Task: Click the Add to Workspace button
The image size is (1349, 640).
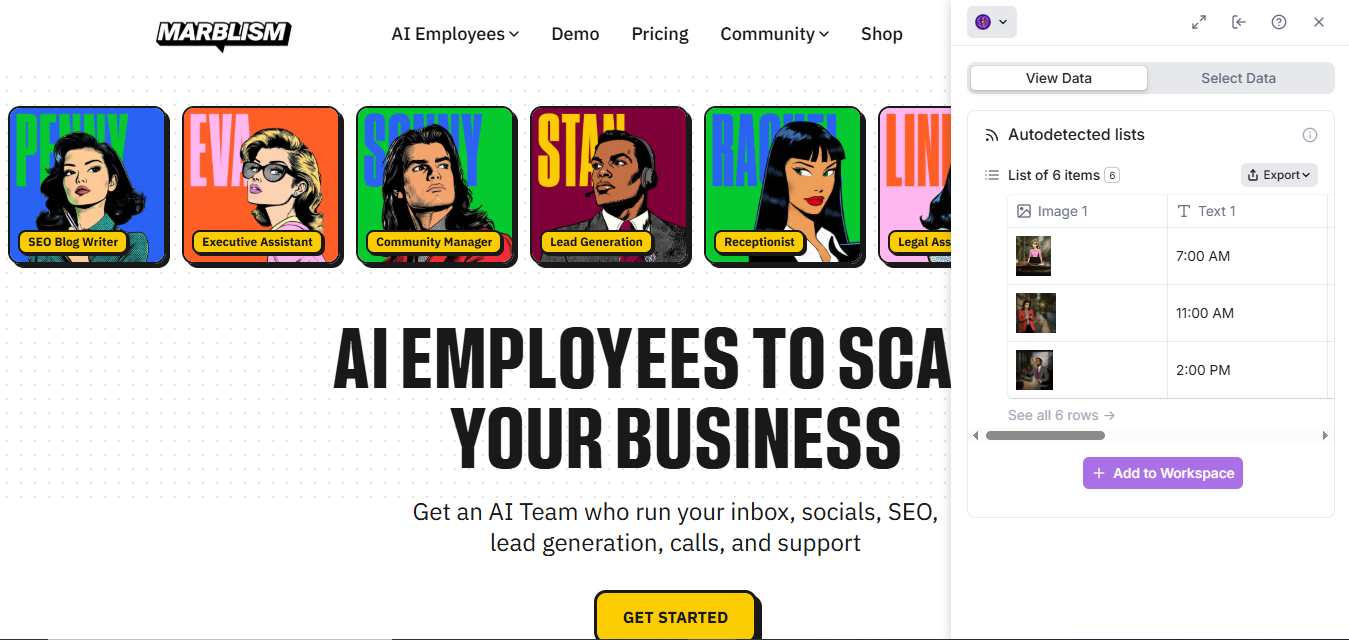Action: pos(1162,473)
